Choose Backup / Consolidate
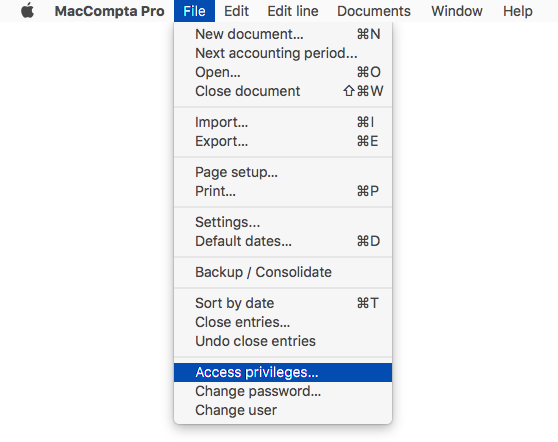 click(283, 272)
